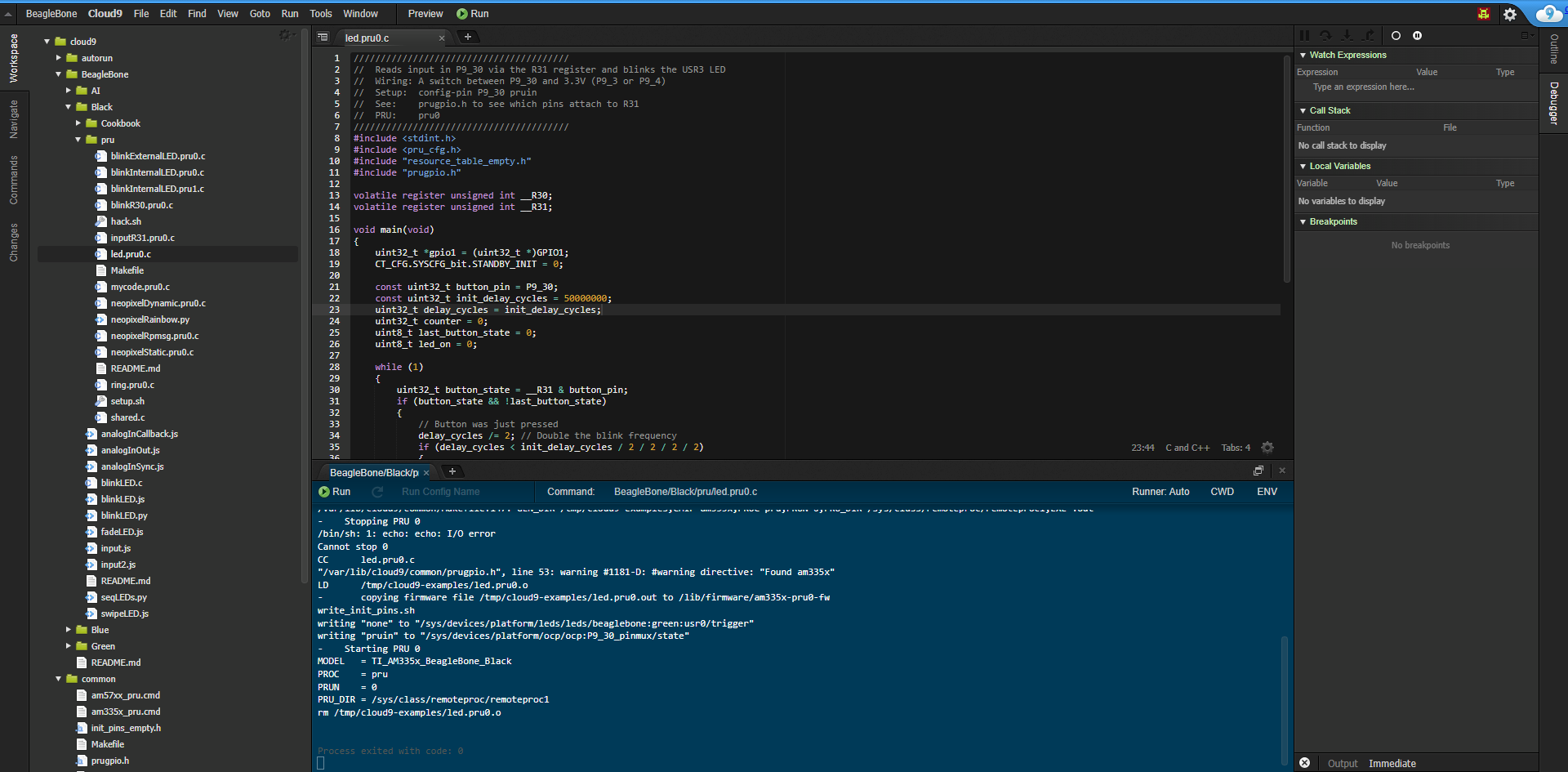
Task: Click the restart icon next to Run
Action: pyautogui.click(x=377, y=492)
